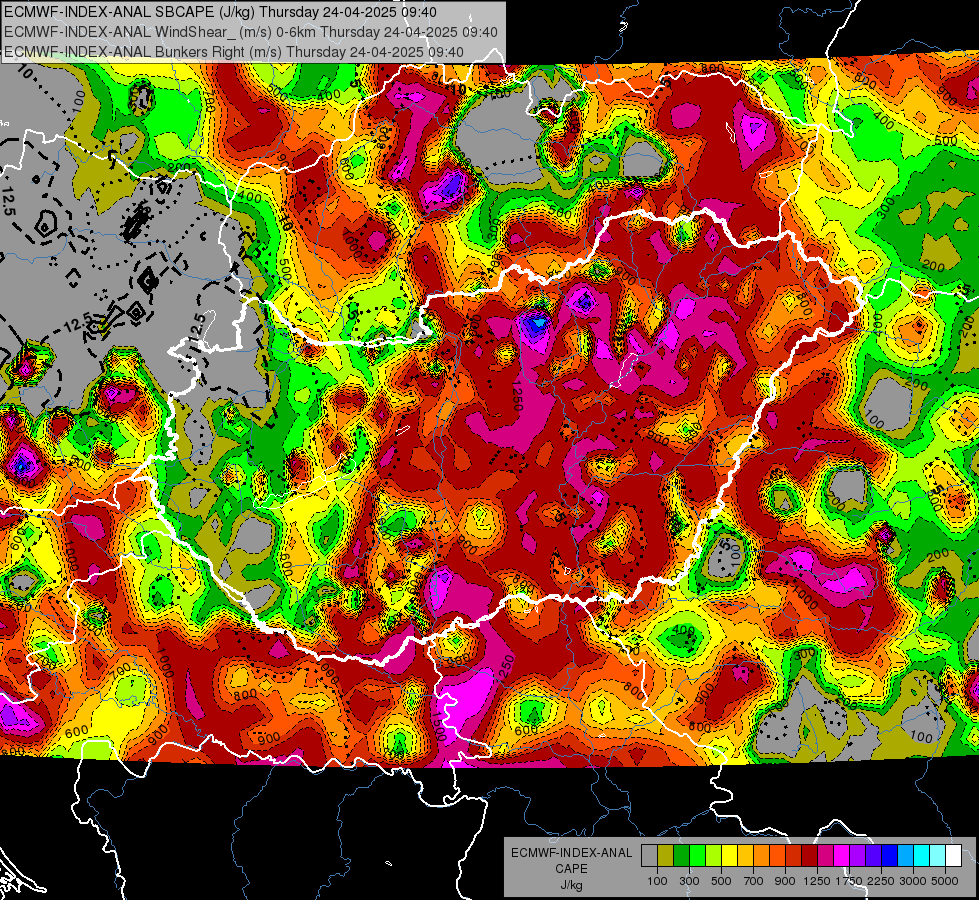Select the pure yellow legend swatch
Image resolution: width=979 pixels, height=900 pixels.
tap(729, 856)
